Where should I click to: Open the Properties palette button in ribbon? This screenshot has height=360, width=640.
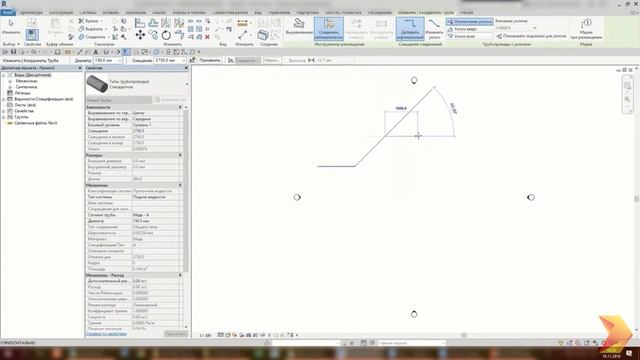pyautogui.click(x=32, y=34)
